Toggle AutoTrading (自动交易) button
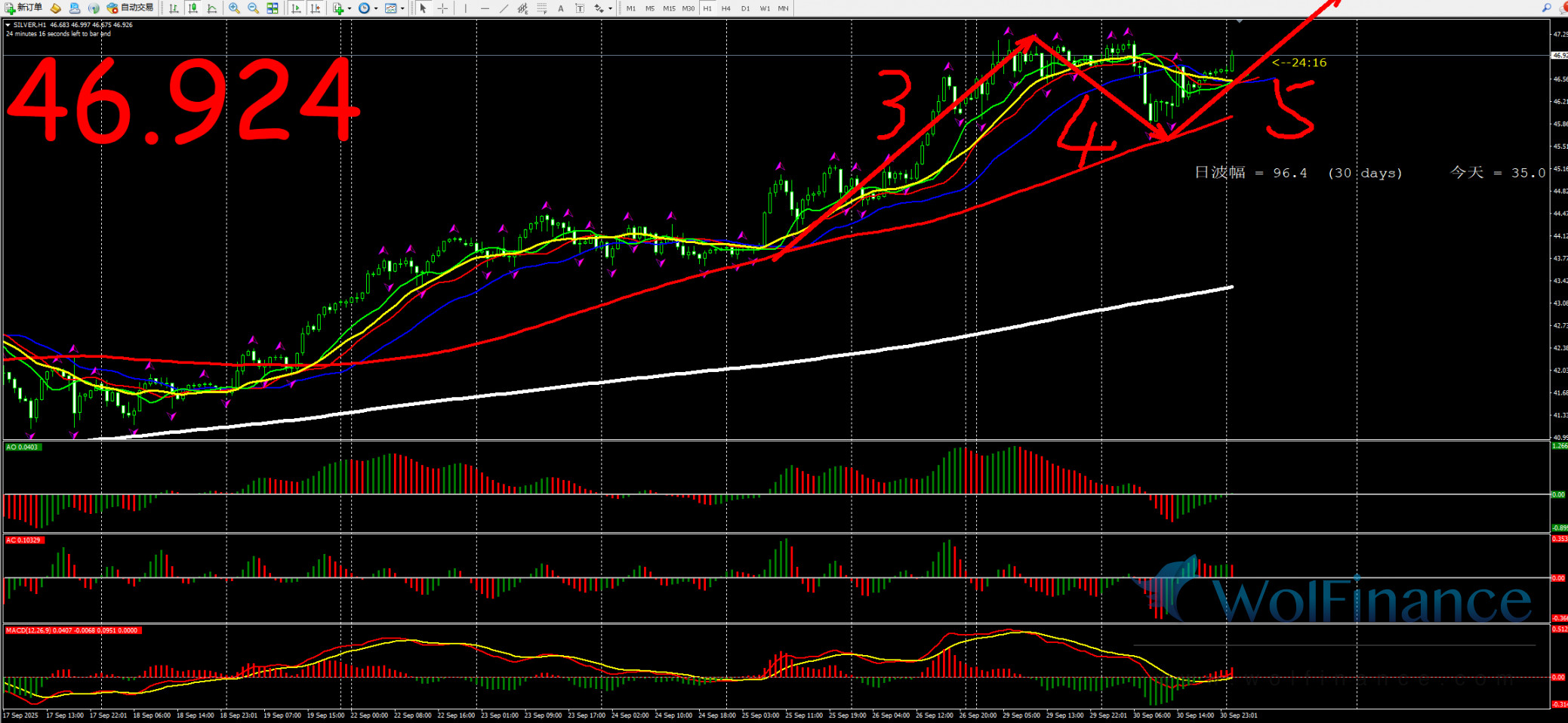 click(130, 8)
